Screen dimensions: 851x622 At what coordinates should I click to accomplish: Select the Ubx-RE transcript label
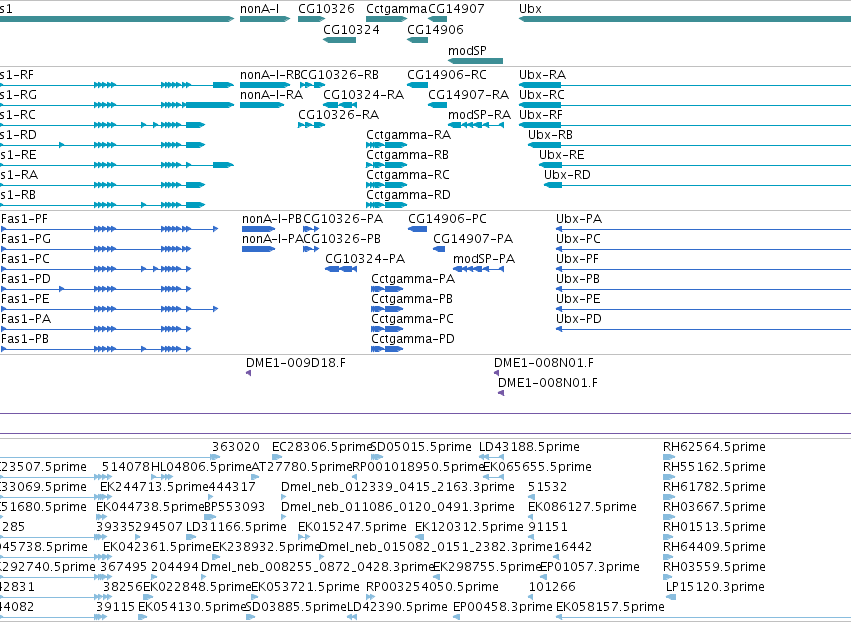point(562,155)
